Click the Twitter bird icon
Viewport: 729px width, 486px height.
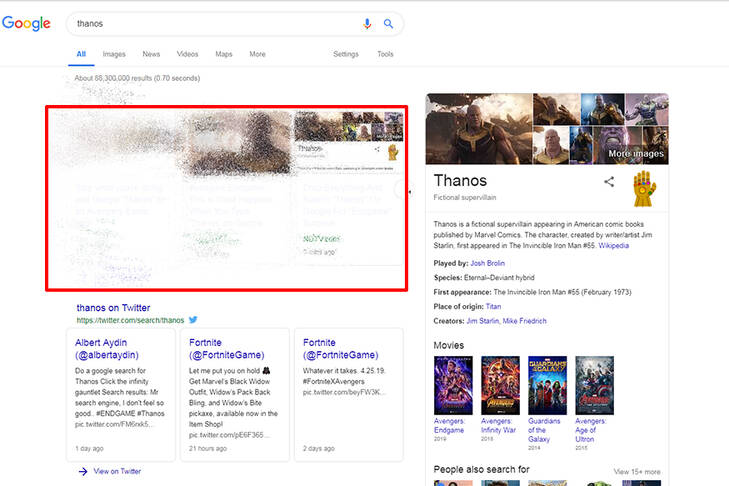pos(194,320)
